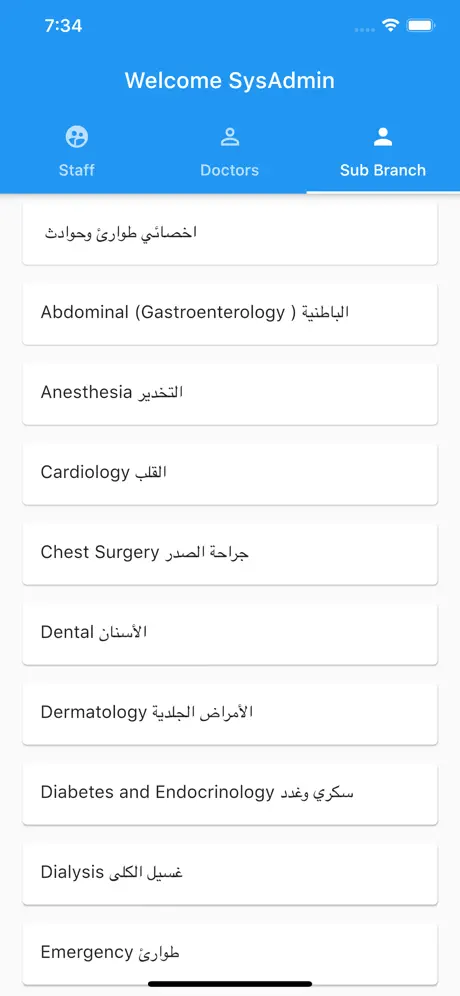
Task: Choose the Dental sub branch
Action: point(230,634)
